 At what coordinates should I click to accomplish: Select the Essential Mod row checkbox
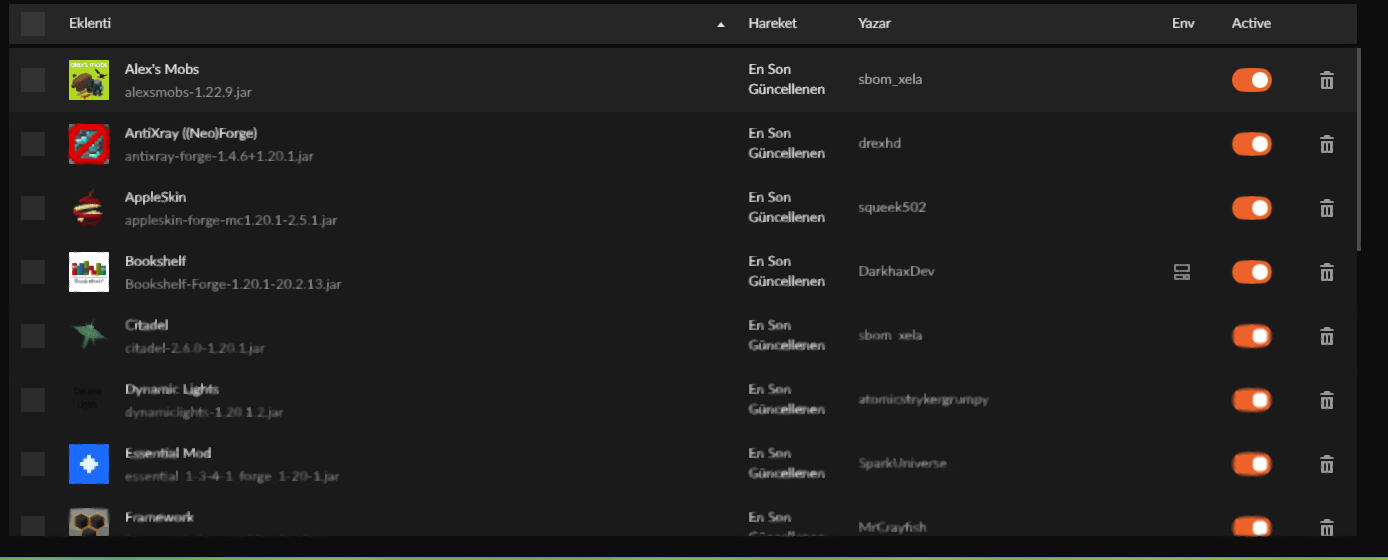(33, 464)
